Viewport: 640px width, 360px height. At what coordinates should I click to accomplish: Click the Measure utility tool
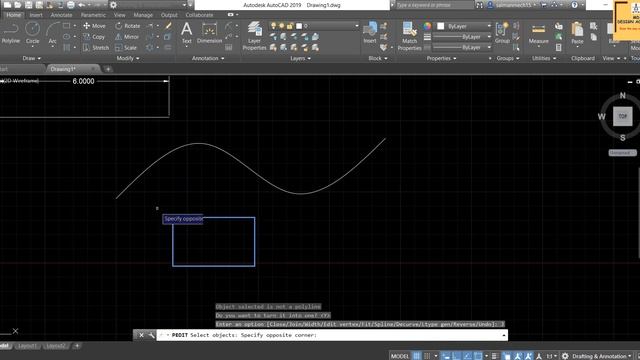click(538, 34)
